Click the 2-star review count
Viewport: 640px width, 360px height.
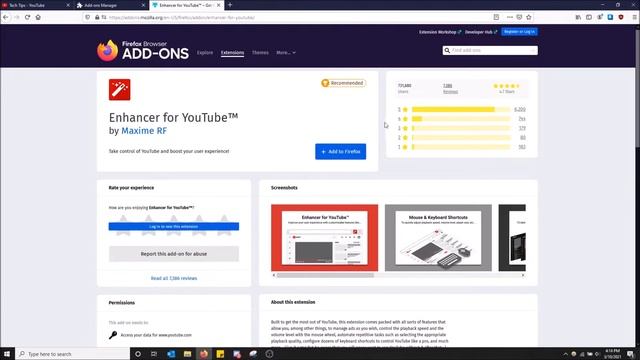[x=523, y=138]
